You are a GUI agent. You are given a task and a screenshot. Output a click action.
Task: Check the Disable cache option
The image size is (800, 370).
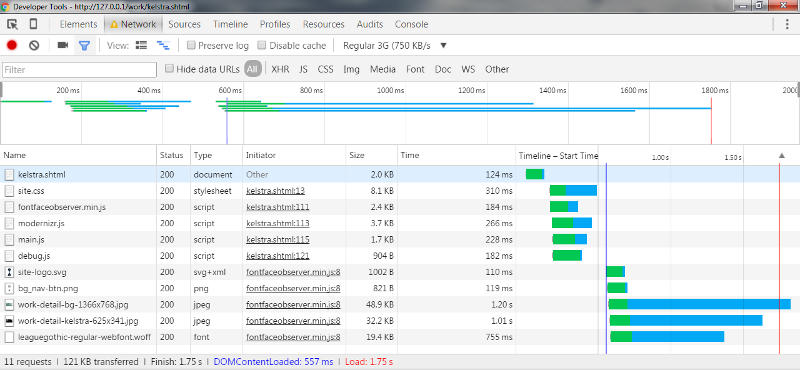[x=262, y=45]
